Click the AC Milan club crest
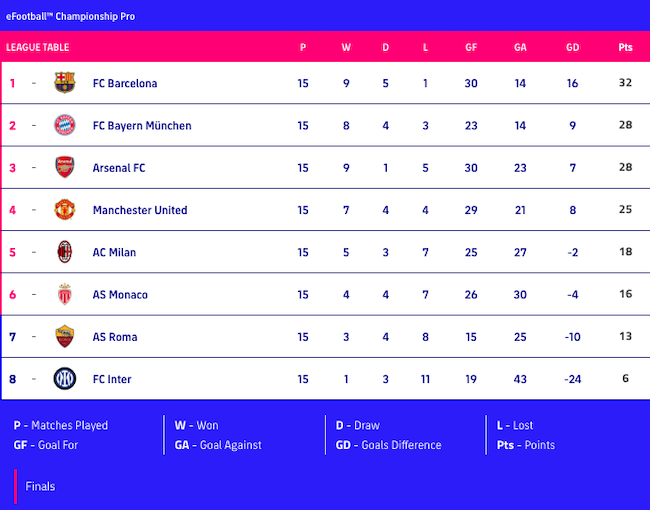650x510 pixels. click(64, 252)
